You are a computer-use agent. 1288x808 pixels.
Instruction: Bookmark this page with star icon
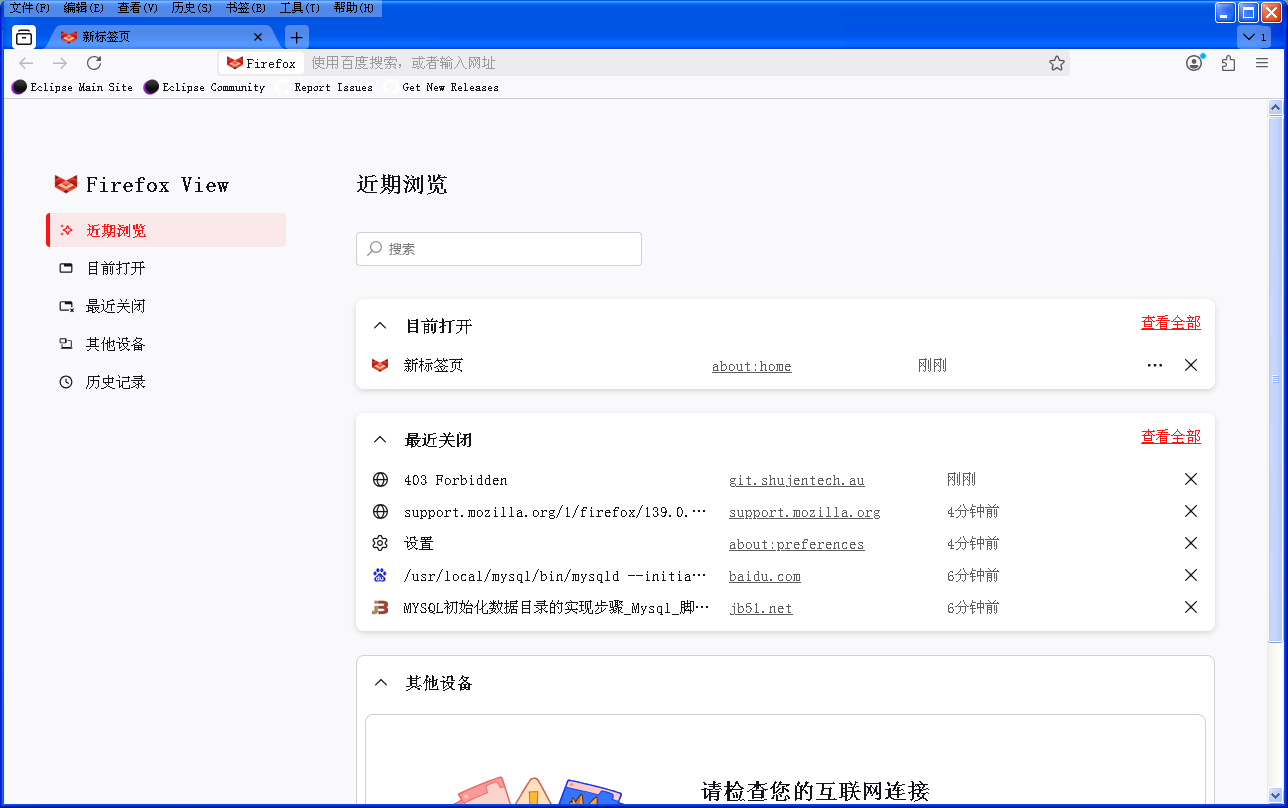1057,63
